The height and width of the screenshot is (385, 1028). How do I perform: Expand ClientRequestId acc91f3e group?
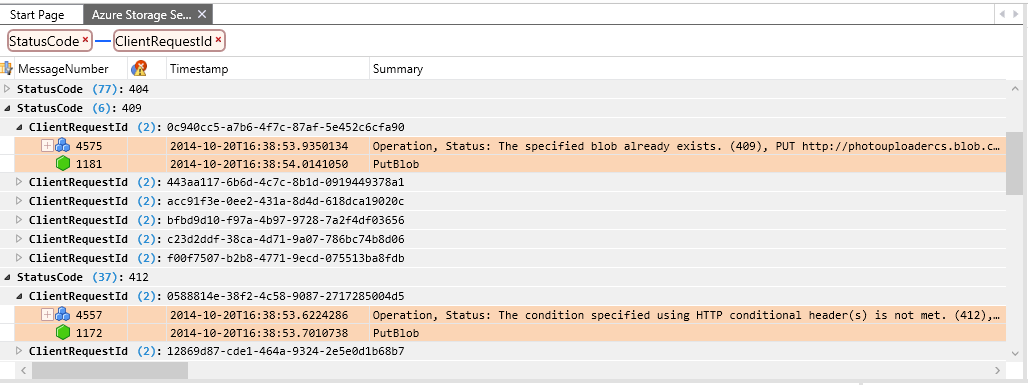(19, 201)
